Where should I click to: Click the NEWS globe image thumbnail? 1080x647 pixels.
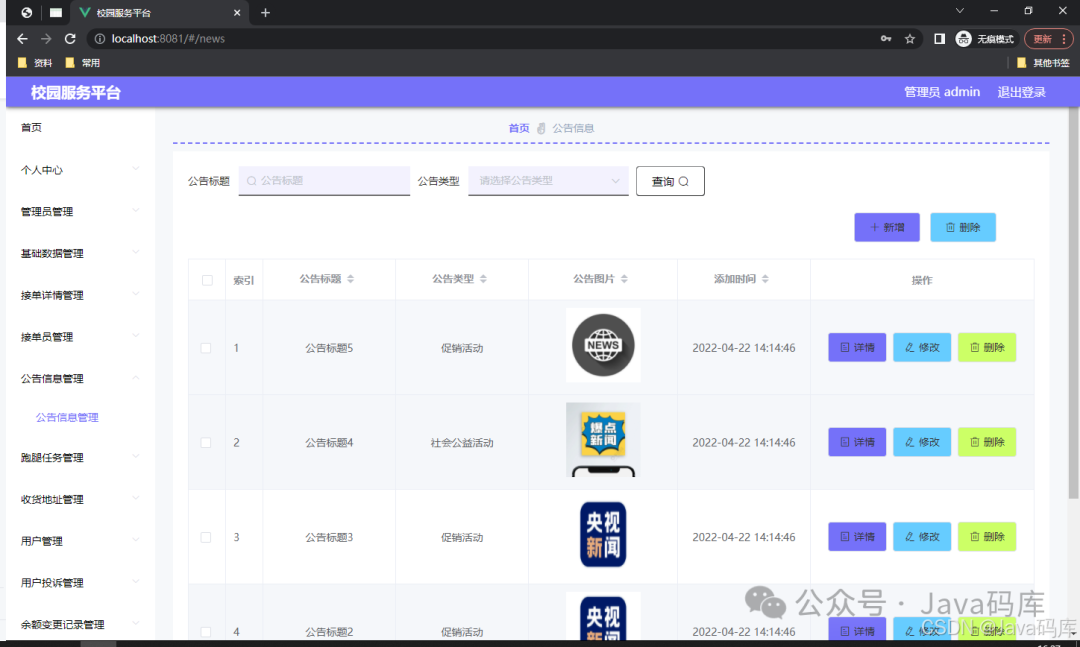[x=603, y=345]
